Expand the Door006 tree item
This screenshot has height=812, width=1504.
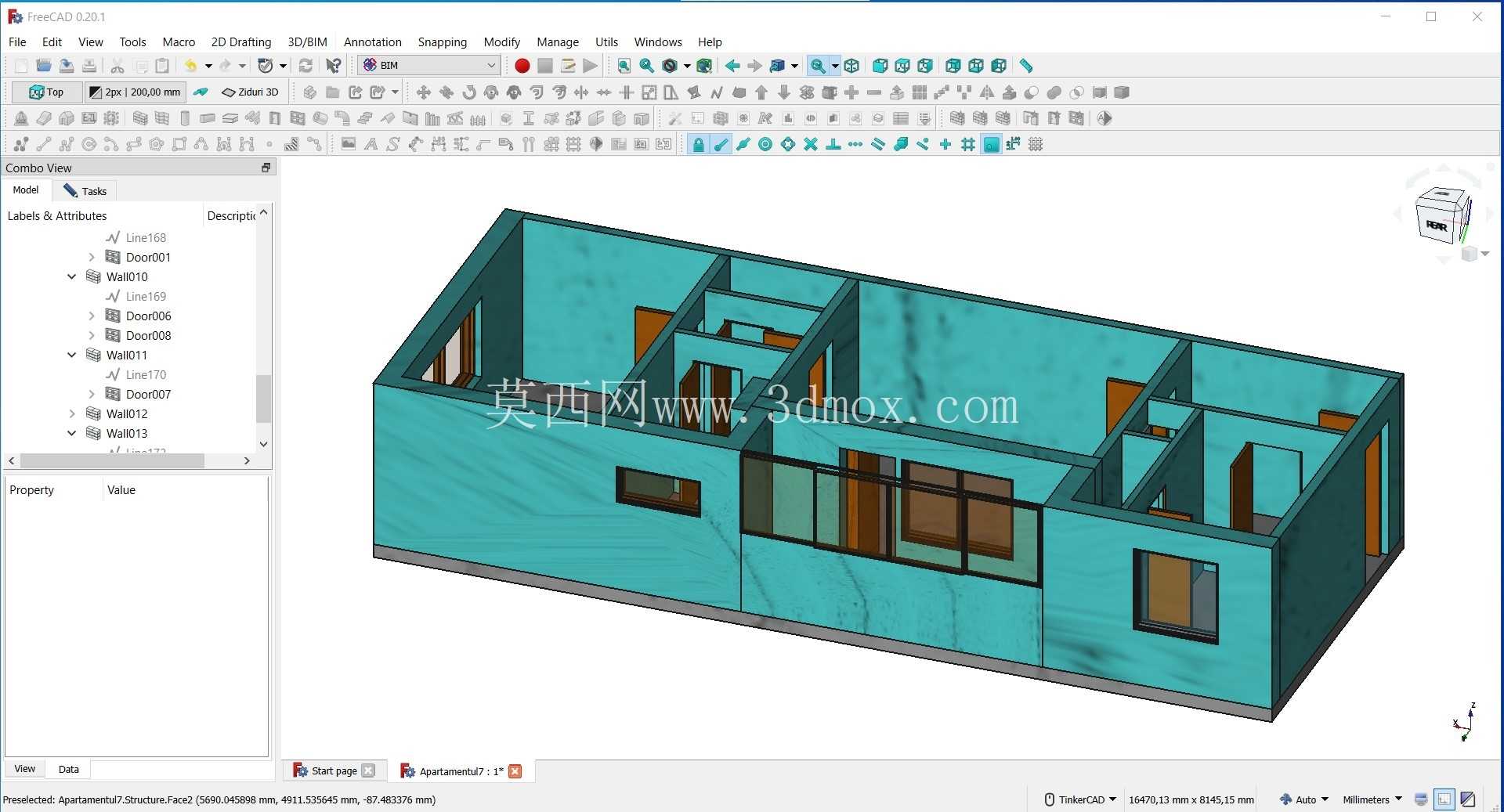click(92, 316)
